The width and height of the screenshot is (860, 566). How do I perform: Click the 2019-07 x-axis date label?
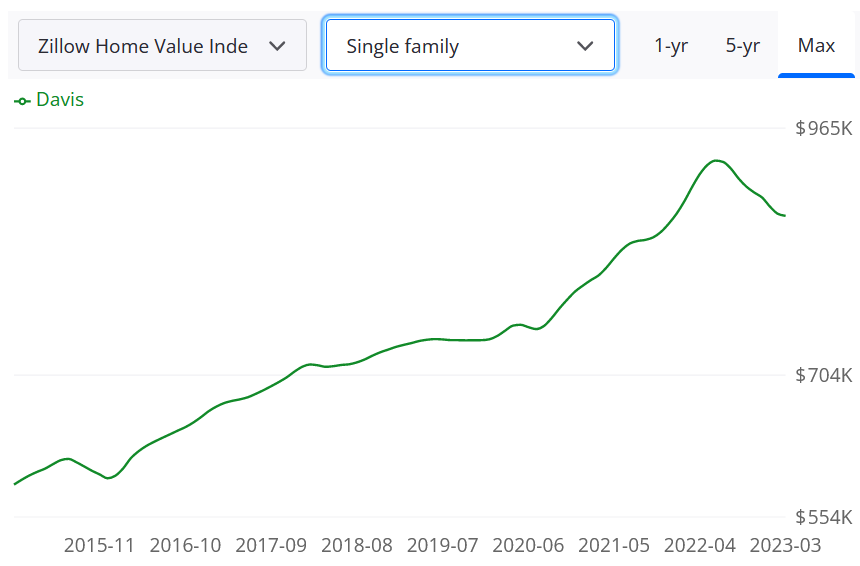[x=443, y=546]
